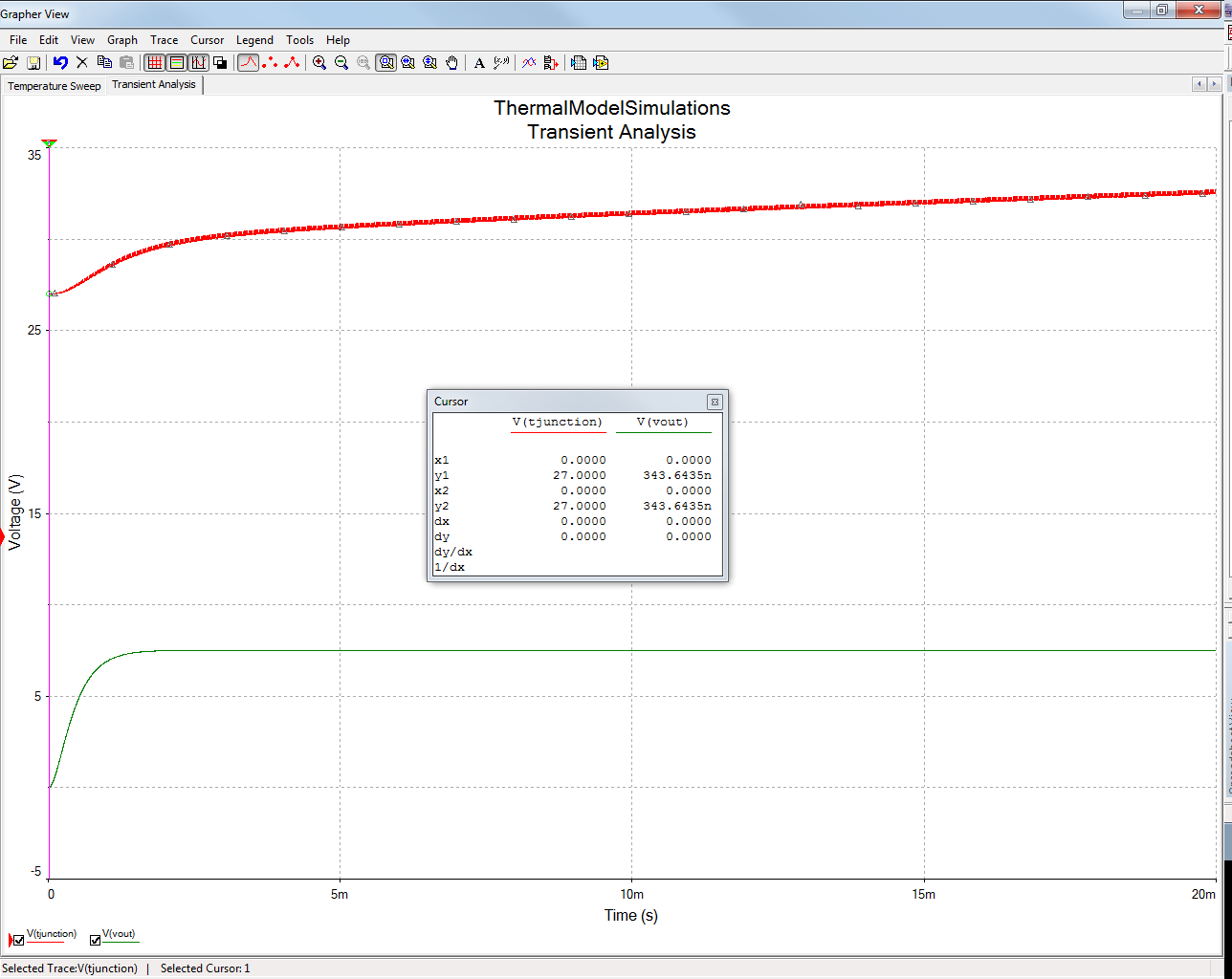The height and width of the screenshot is (979, 1232).
Task: Toggle the Show Cursors toolbar icon
Action: pyautogui.click(x=198, y=63)
